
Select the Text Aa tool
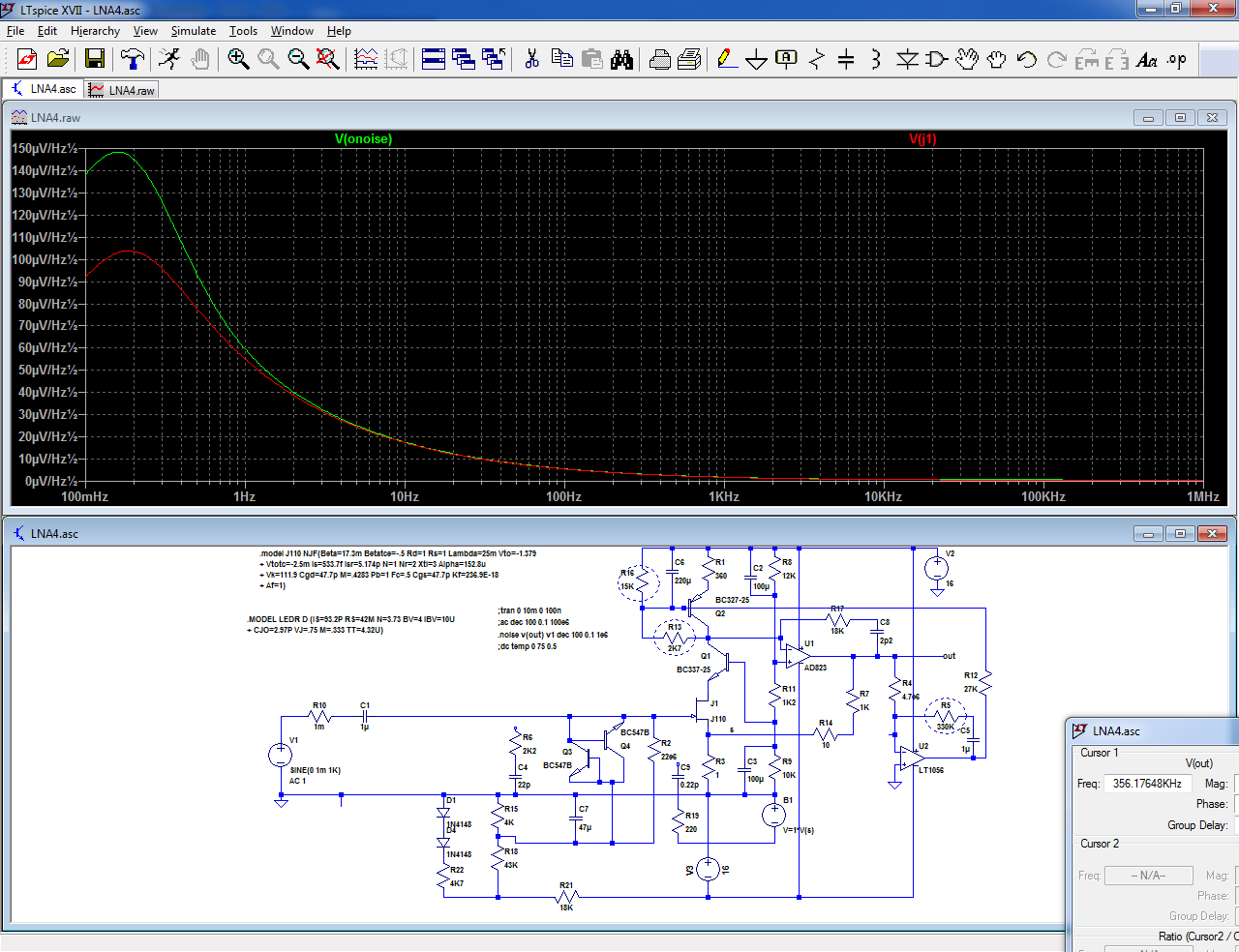(x=1147, y=59)
